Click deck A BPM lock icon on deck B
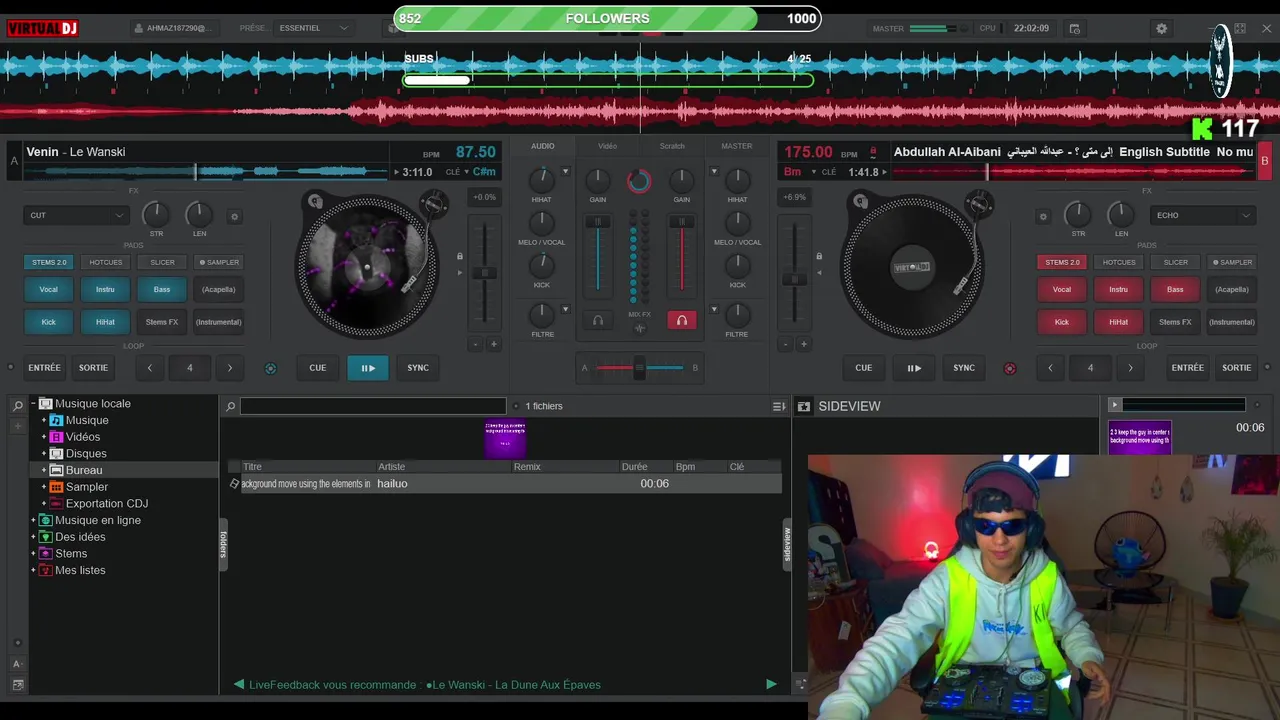 coord(873,152)
